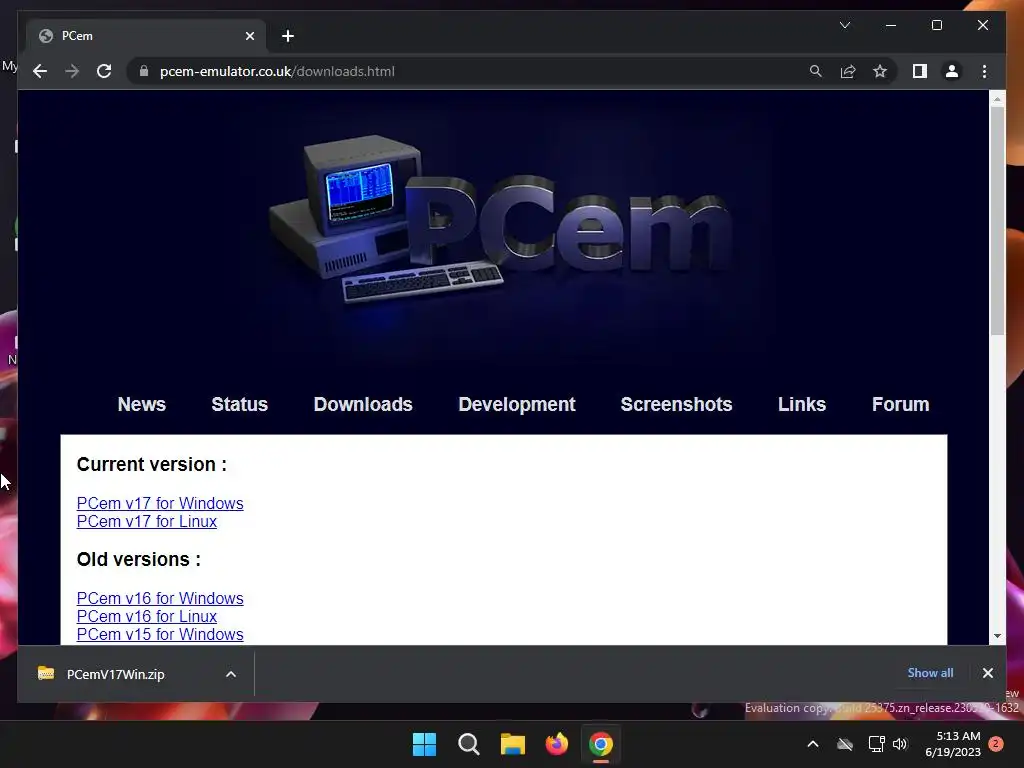Download PCem v15 for Windows
Screen dimensions: 1024x768
160,634
